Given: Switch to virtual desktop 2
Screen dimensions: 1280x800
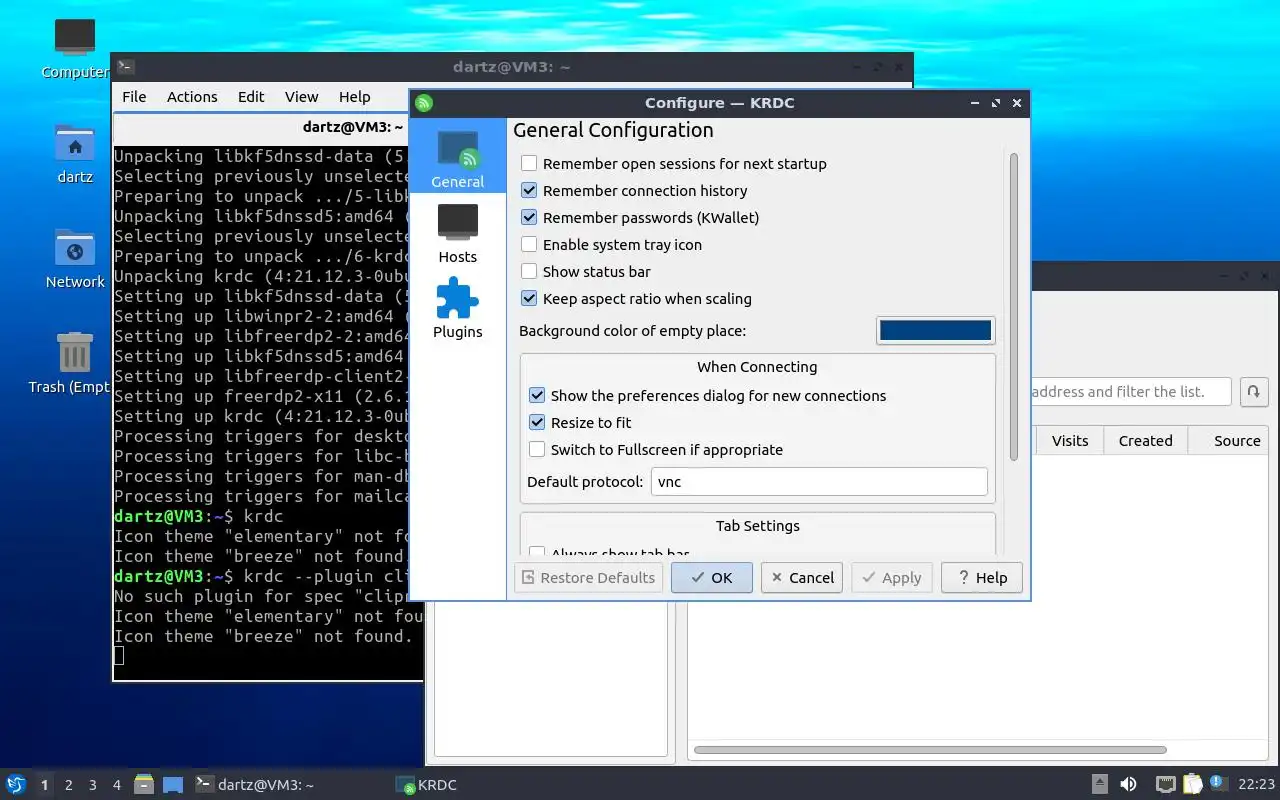Looking at the screenshot, I should pos(69,785).
